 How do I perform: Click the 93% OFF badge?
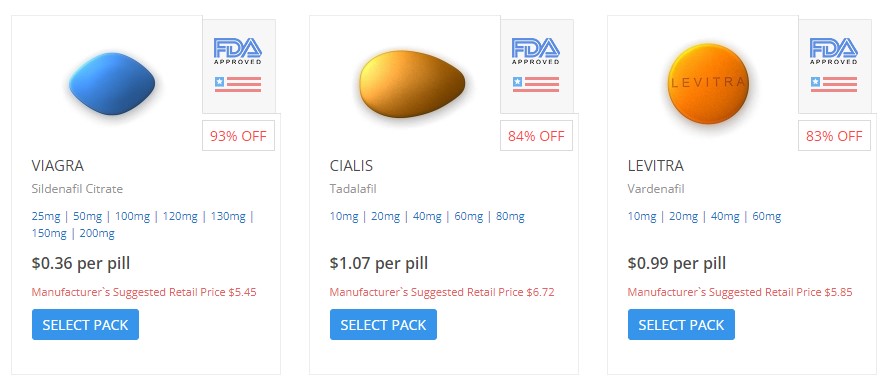pos(238,136)
